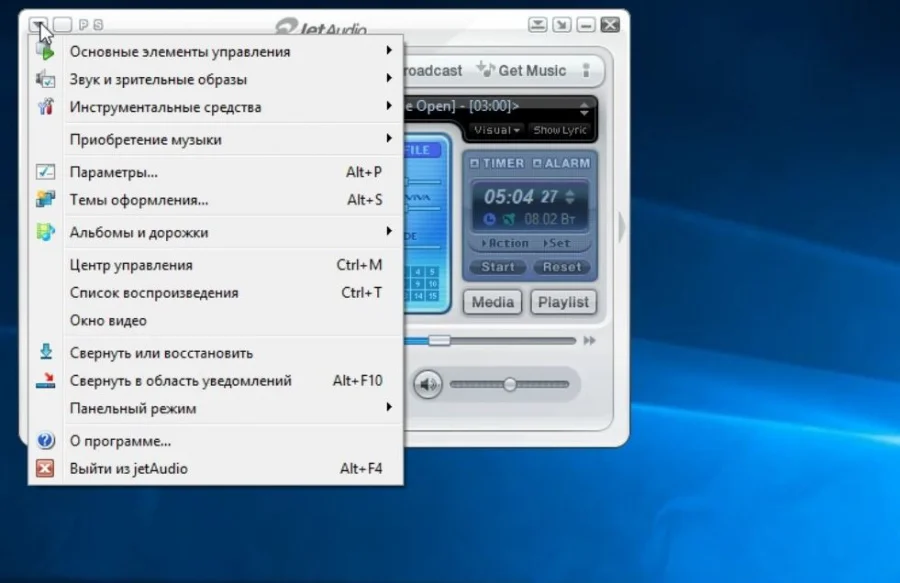Click the timer Start button
The height and width of the screenshot is (583, 900).
pyautogui.click(x=498, y=267)
